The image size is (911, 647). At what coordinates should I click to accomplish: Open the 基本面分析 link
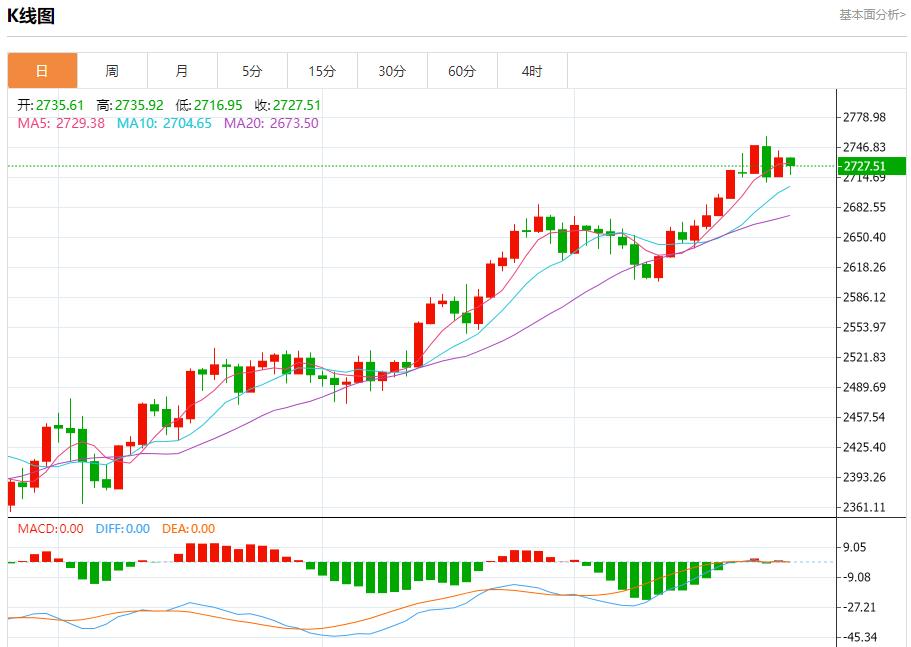click(872, 15)
